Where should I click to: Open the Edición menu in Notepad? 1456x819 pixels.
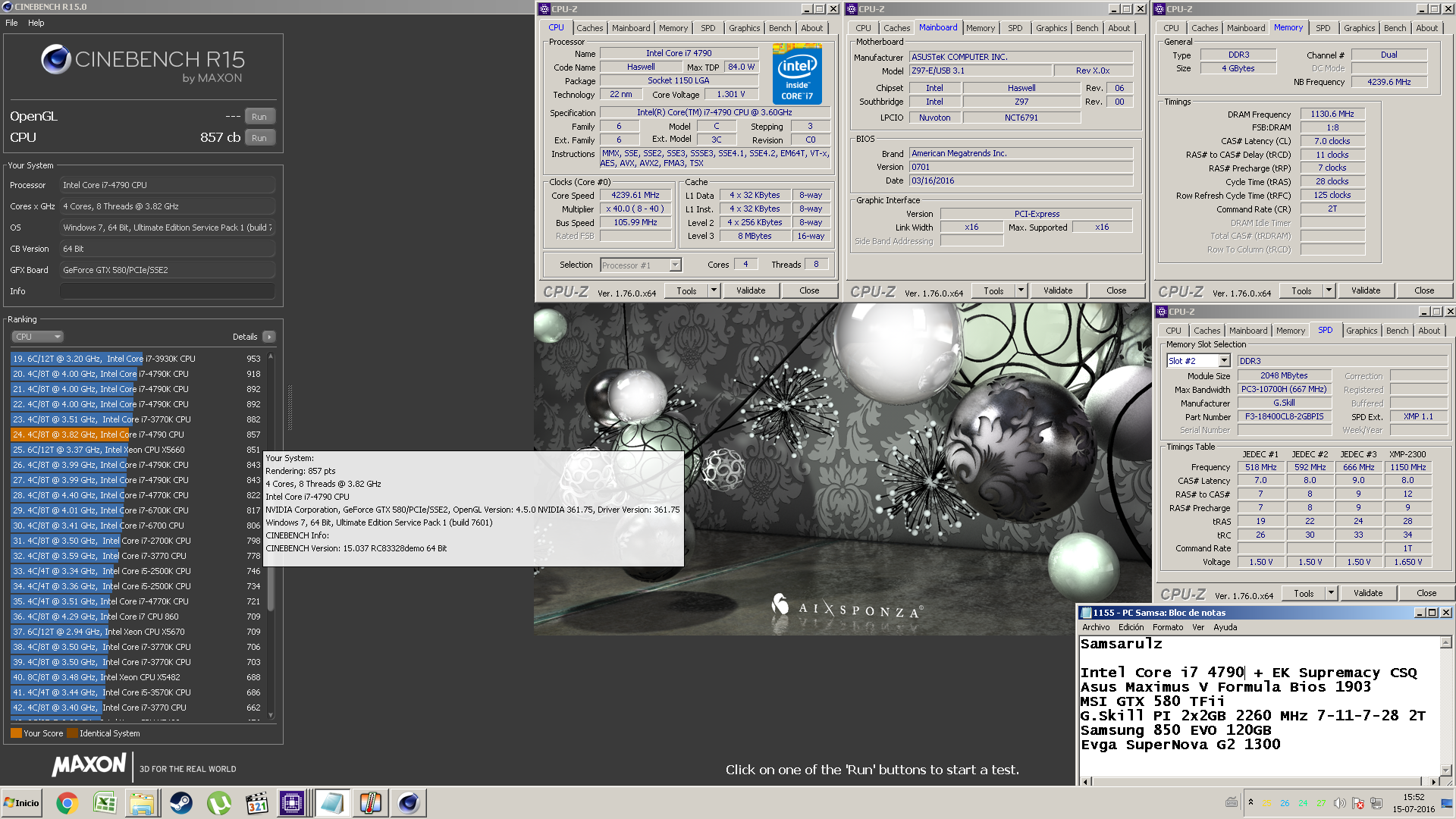tap(1131, 627)
